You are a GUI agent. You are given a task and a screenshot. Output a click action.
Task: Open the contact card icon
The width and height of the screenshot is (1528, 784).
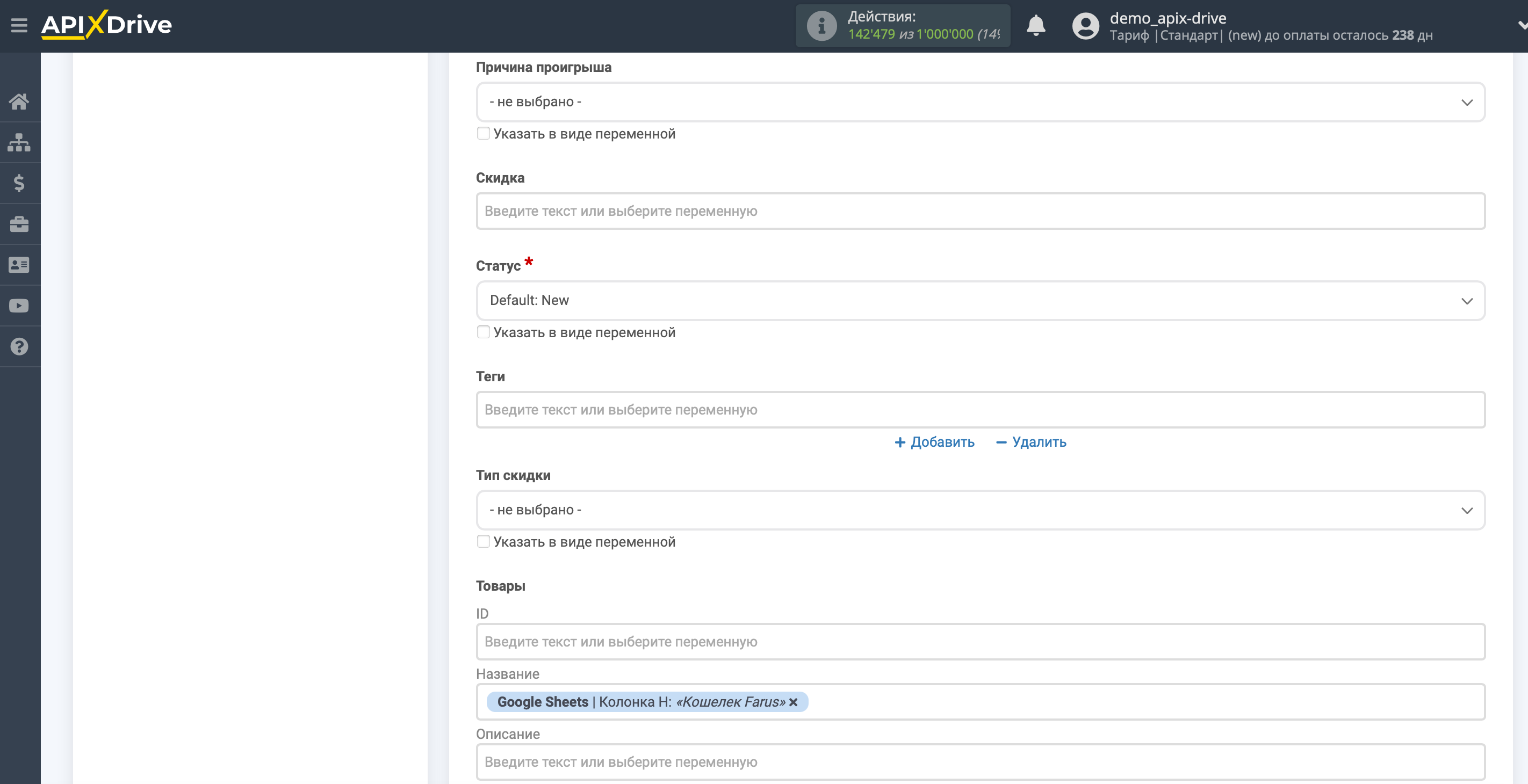point(19,265)
